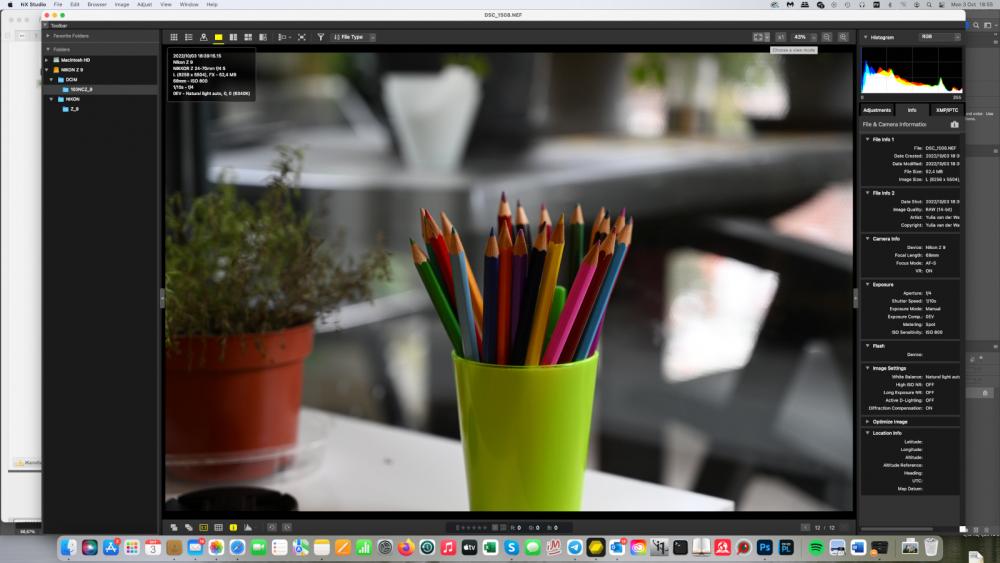This screenshot has width=1000, height=563.
Task: Click the fit-to-screen view mode button
Action: tap(758, 38)
